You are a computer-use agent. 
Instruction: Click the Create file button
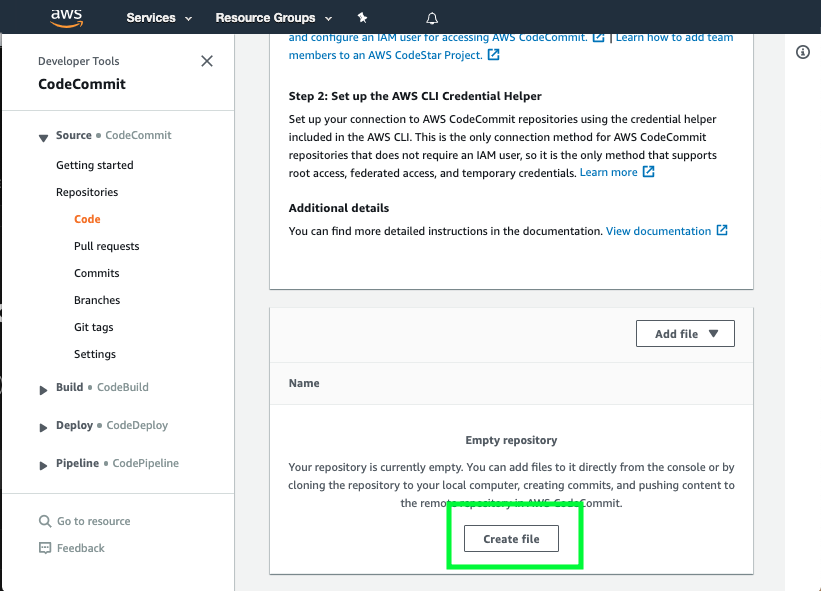511,539
